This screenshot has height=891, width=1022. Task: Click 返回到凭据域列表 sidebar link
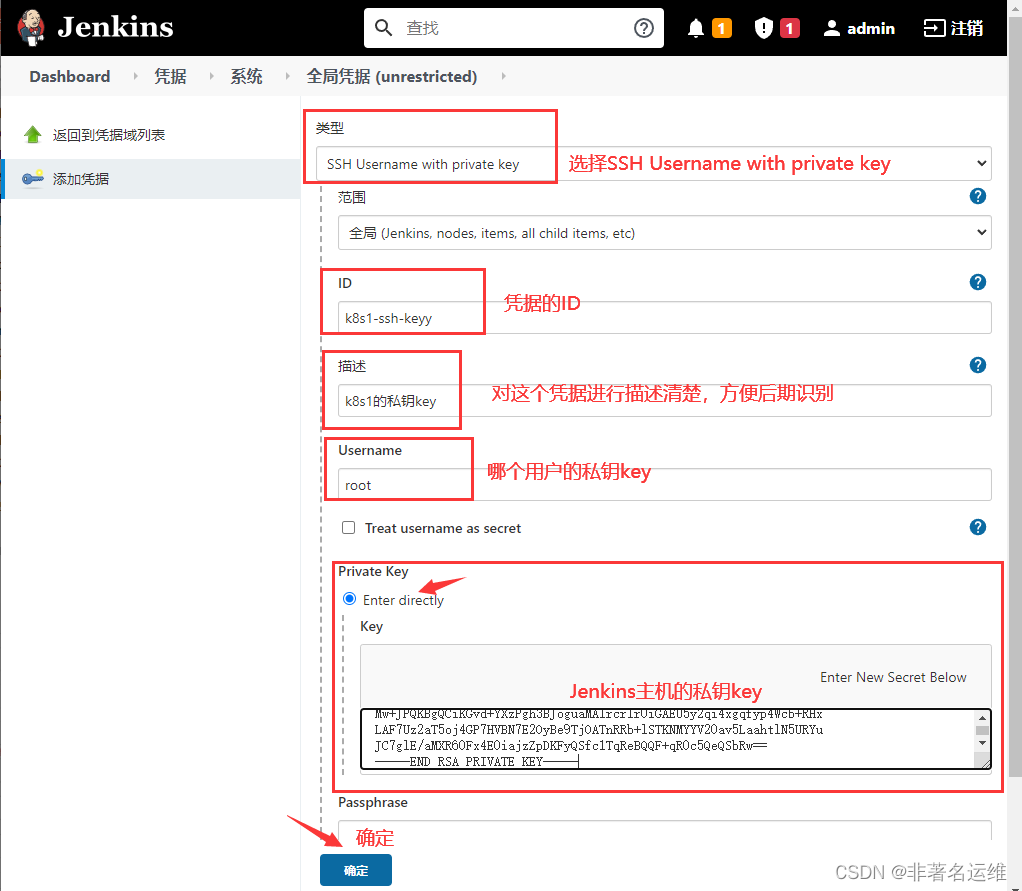109,135
